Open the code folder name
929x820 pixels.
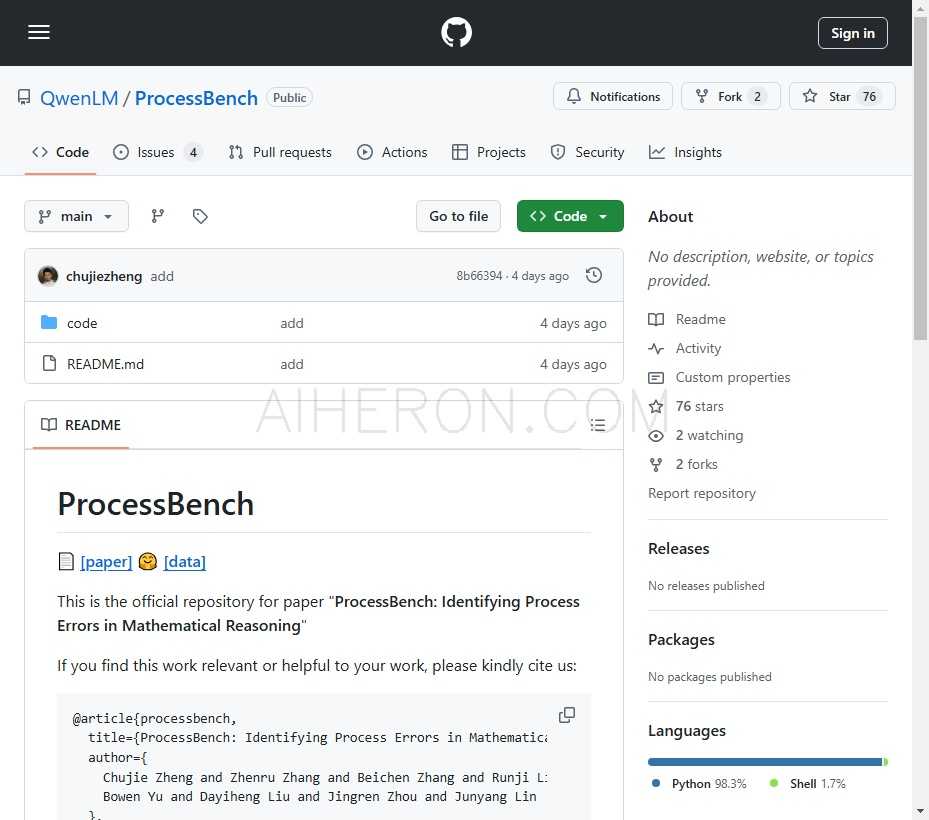pyautogui.click(x=82, y=323)
